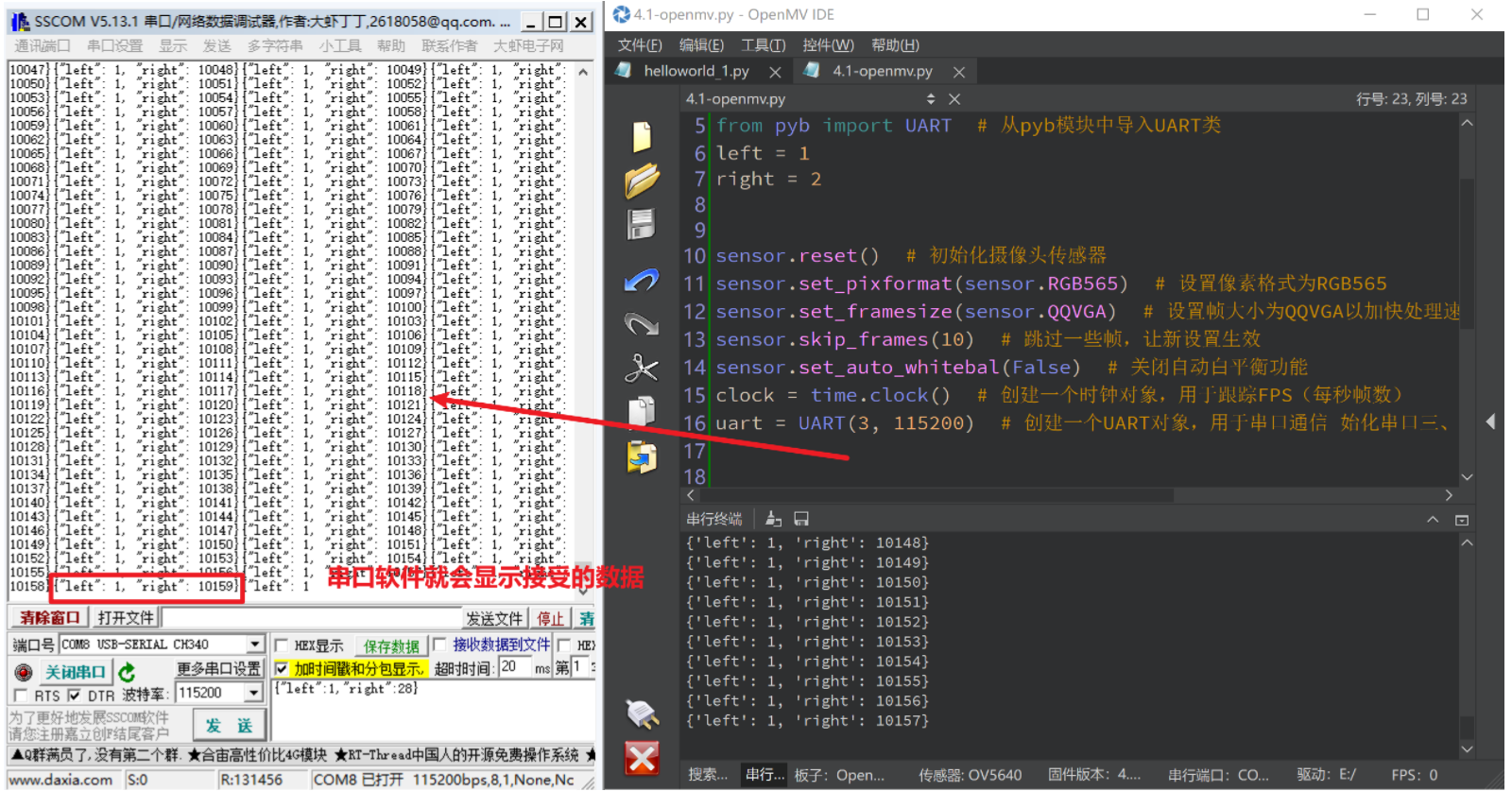Collapse serial terminal panel with up caret

(1433, 520)
